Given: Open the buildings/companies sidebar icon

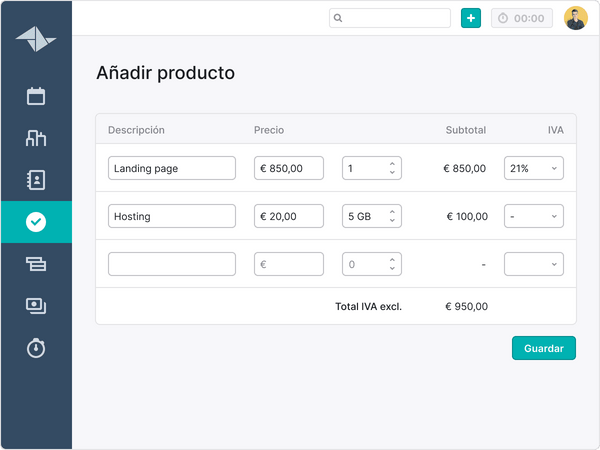Looking at the screenshot, I should (36, 138).
